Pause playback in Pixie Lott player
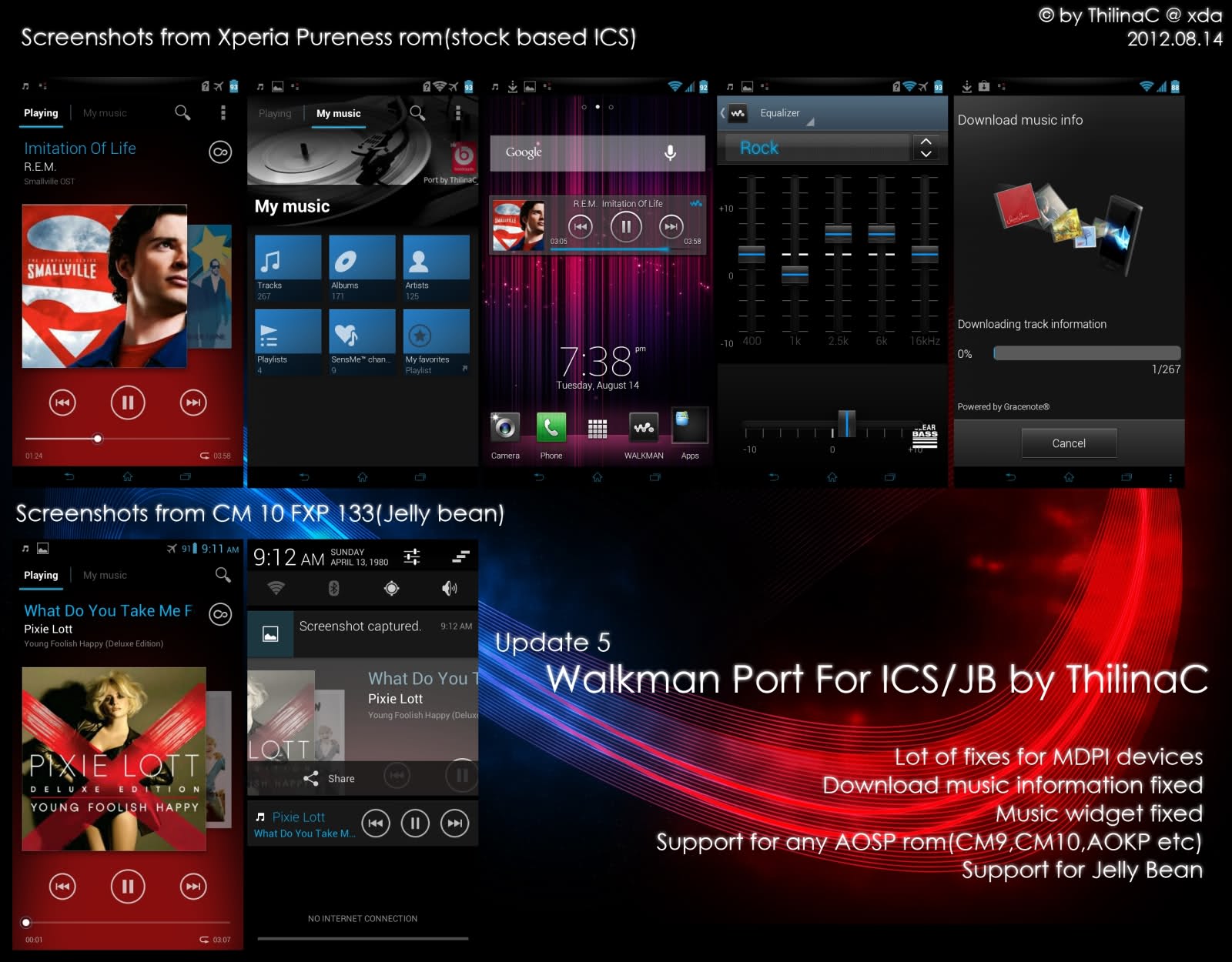The image size is (1232, 962). 128,887
